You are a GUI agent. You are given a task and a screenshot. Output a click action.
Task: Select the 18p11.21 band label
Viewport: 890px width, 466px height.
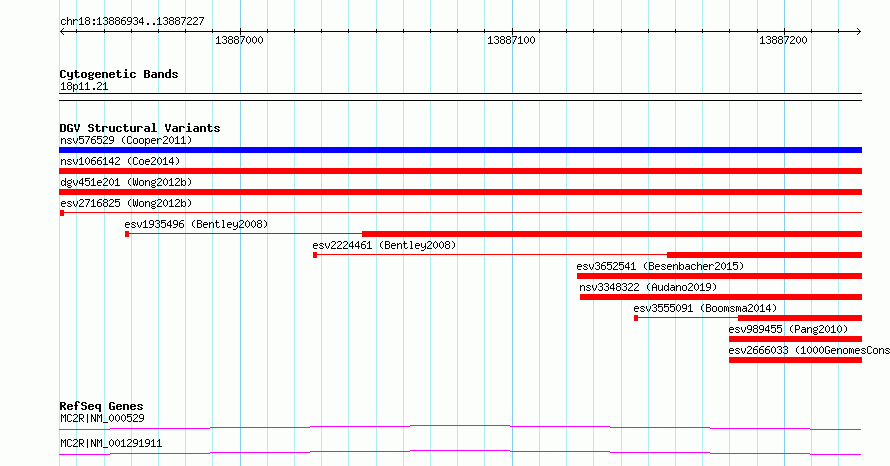coord(84,86)
